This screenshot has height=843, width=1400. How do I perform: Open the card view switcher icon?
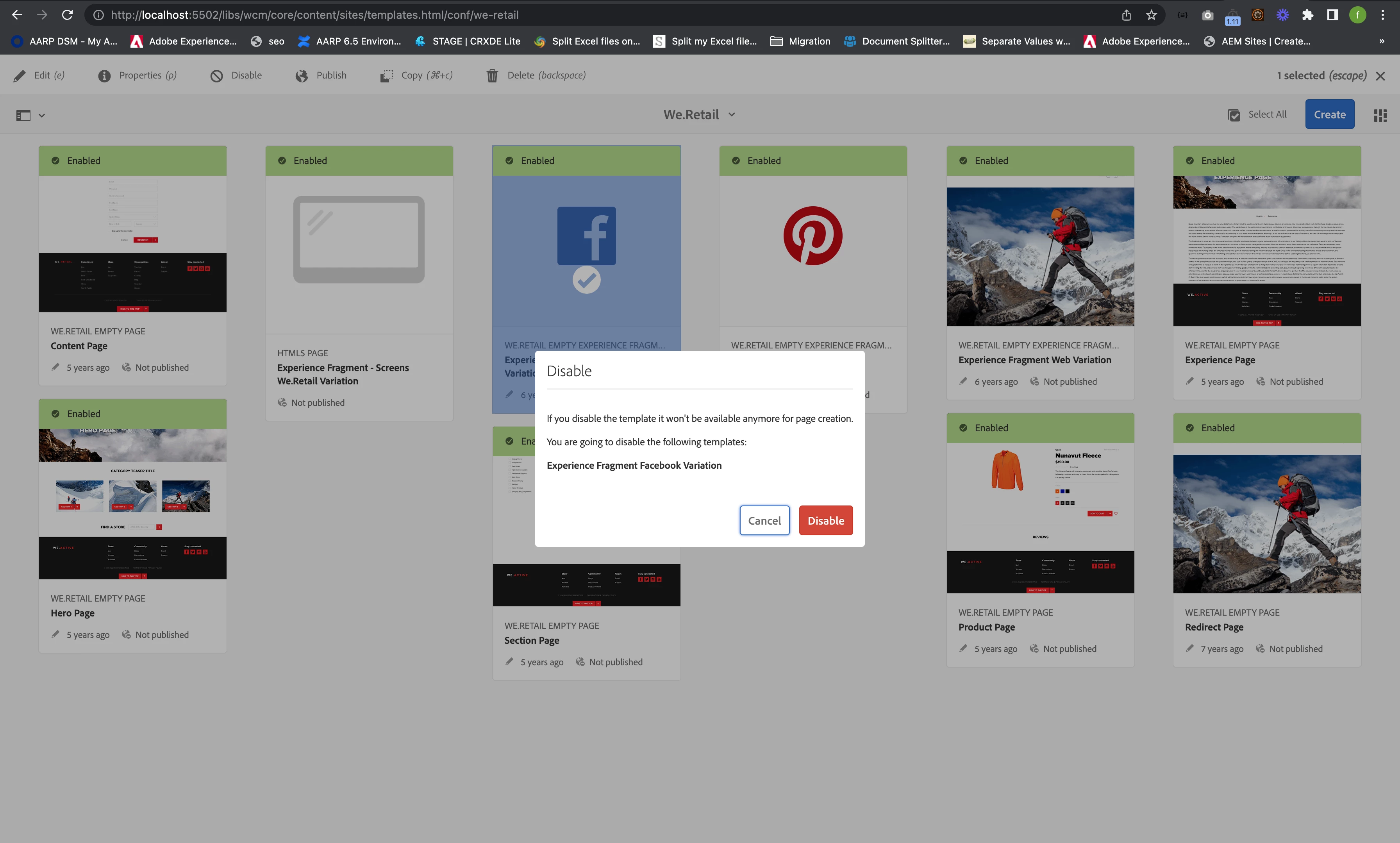[x=1380, y=115]
